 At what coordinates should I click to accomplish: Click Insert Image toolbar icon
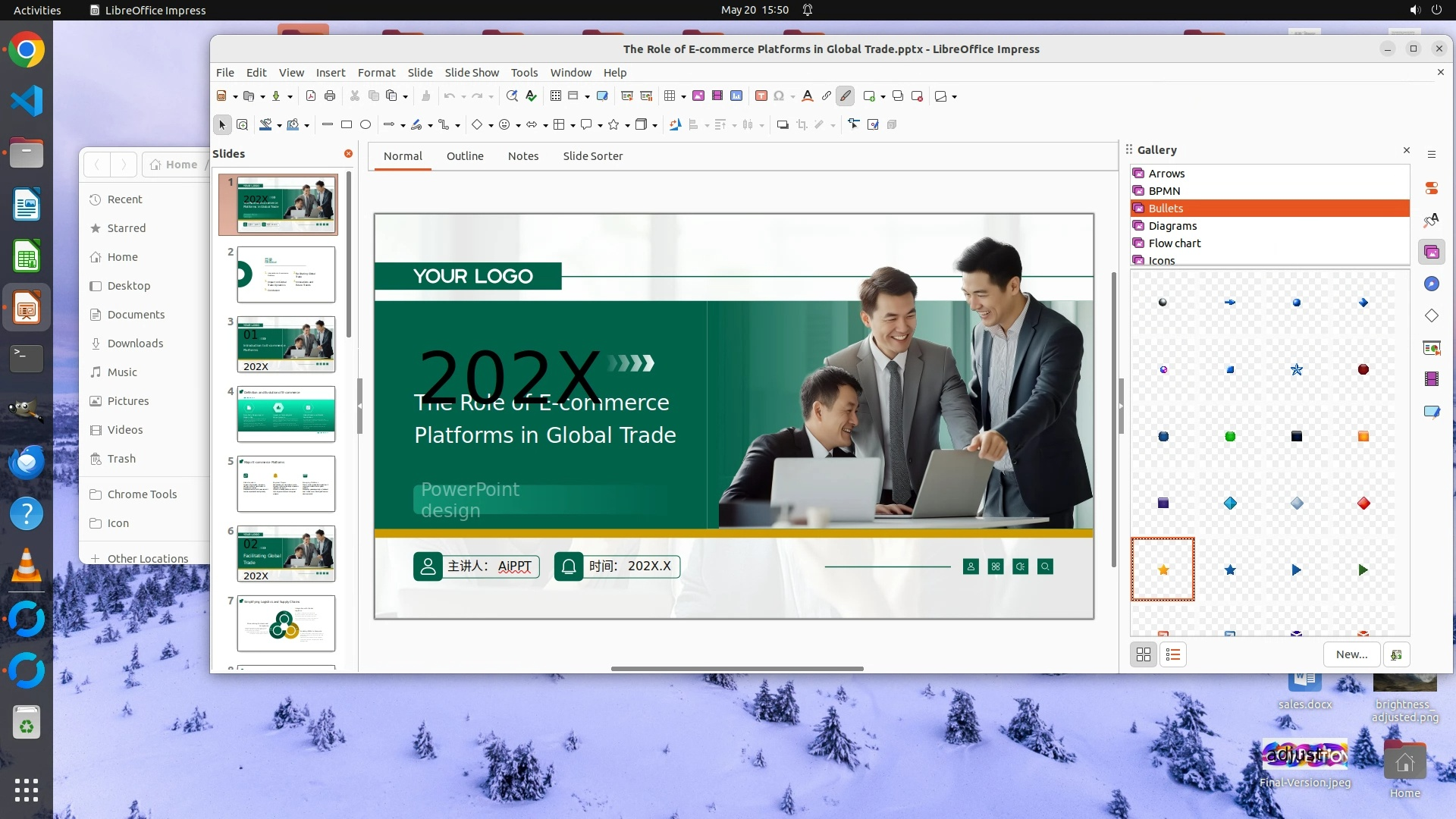pos(698,96)
